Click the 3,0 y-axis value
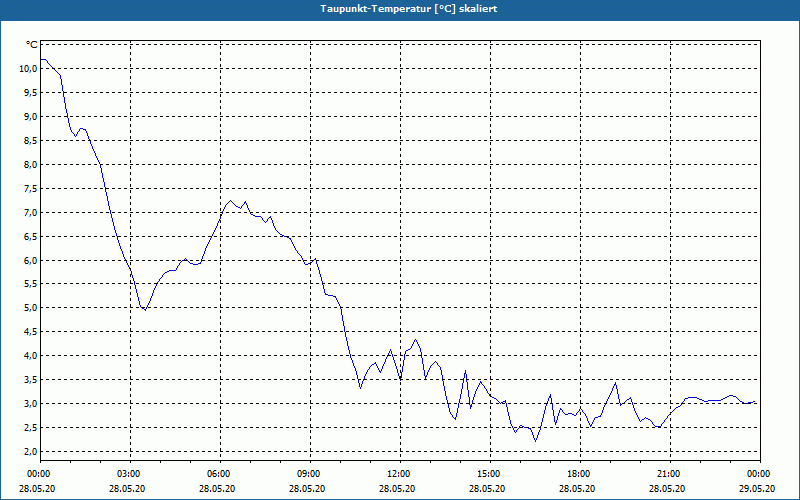Image resolution: width=800 pixels, height=500 pixels. coord(30,404)
